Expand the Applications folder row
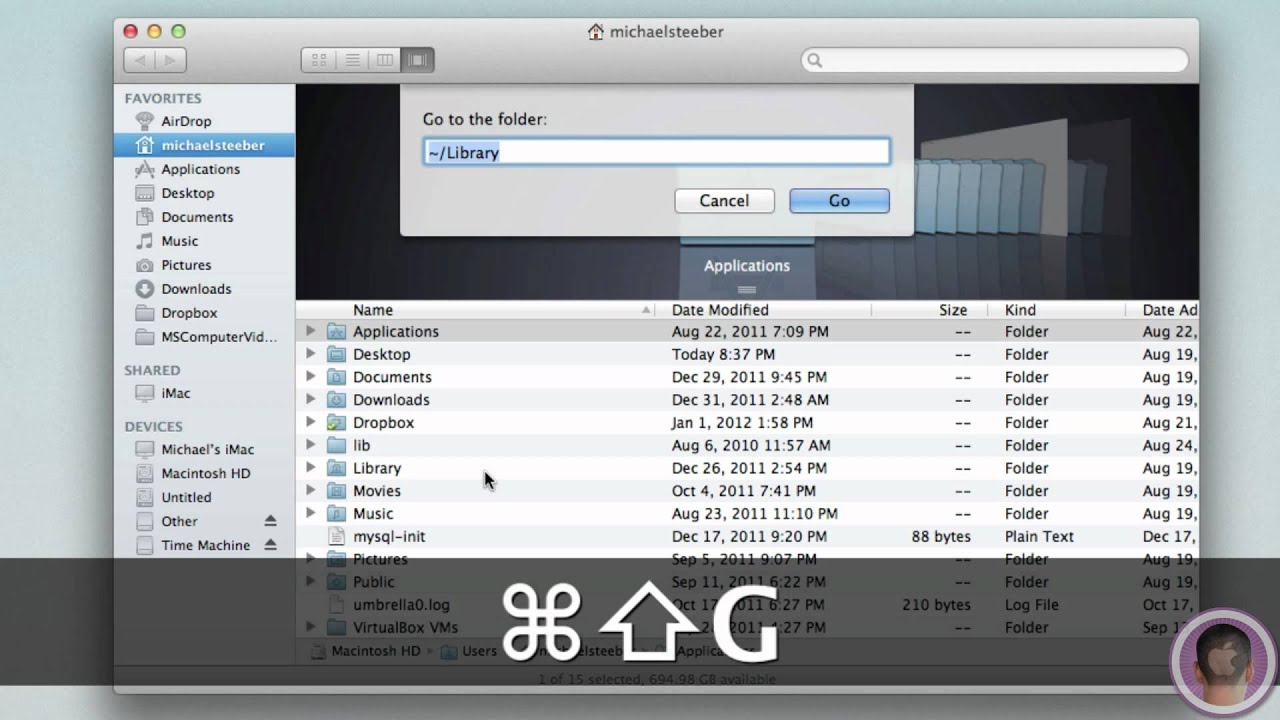 [x=310, y=331]
